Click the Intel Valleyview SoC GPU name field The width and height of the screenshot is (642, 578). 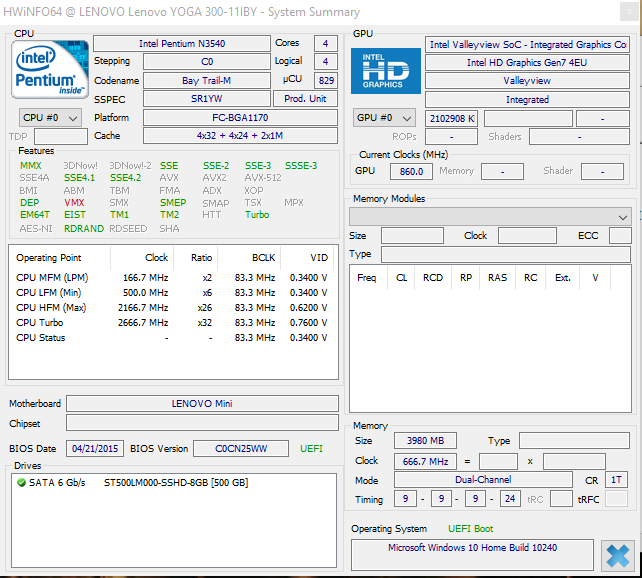click(x=527, y=44)
